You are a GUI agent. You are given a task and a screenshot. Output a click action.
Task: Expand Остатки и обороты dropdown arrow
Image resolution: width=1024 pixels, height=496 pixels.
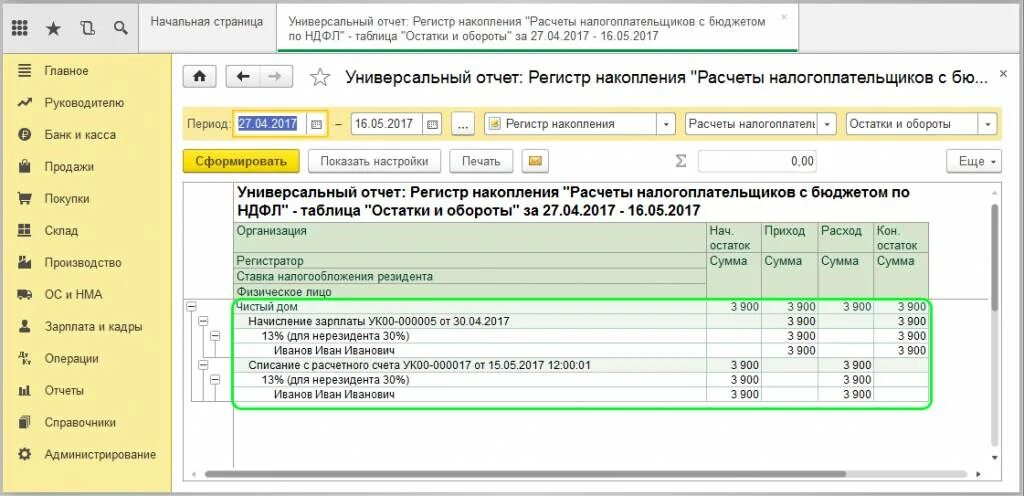pyautogui.click(x=988, y=124)
